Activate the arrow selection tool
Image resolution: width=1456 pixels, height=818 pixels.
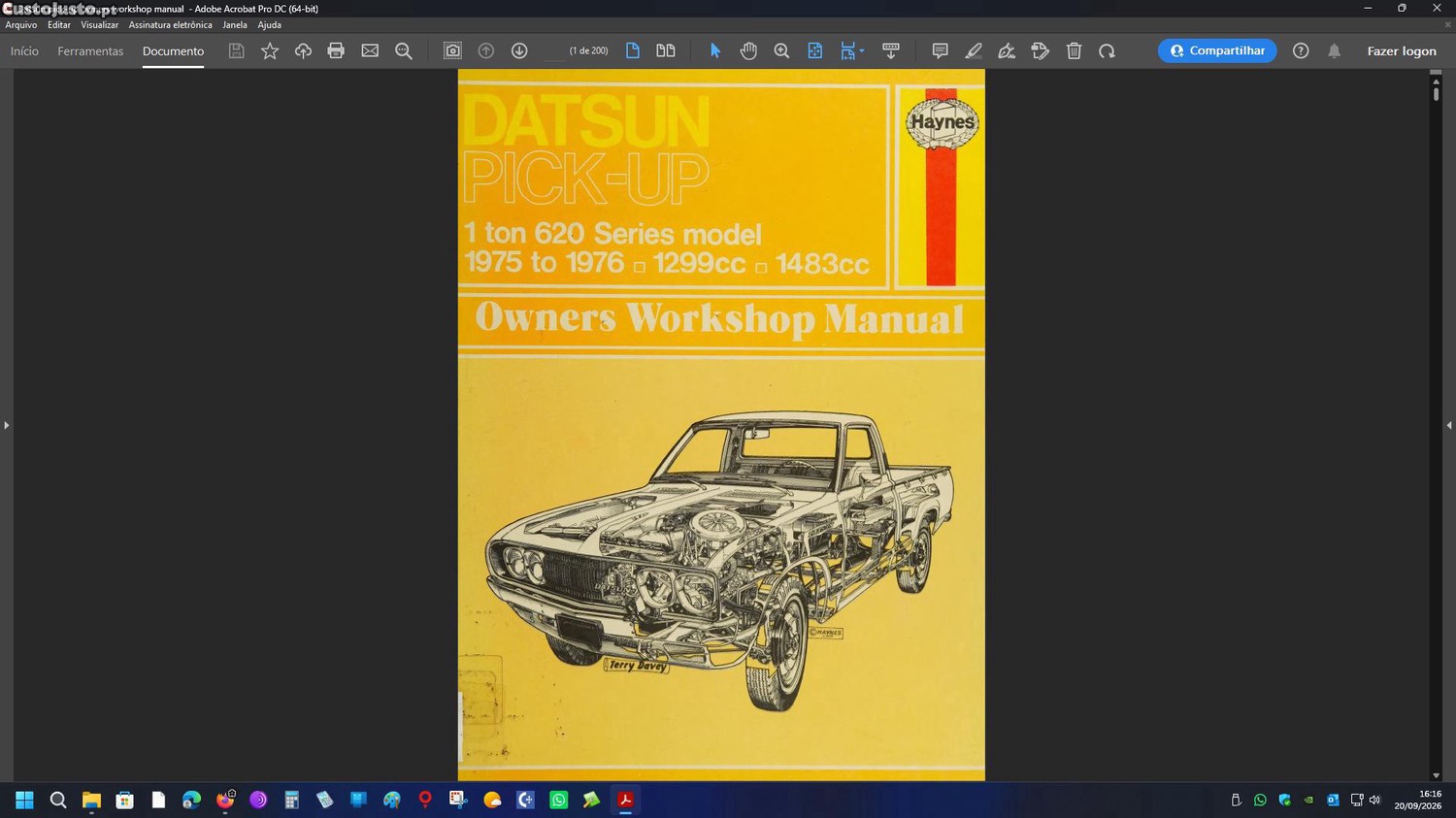coord(715,50)
